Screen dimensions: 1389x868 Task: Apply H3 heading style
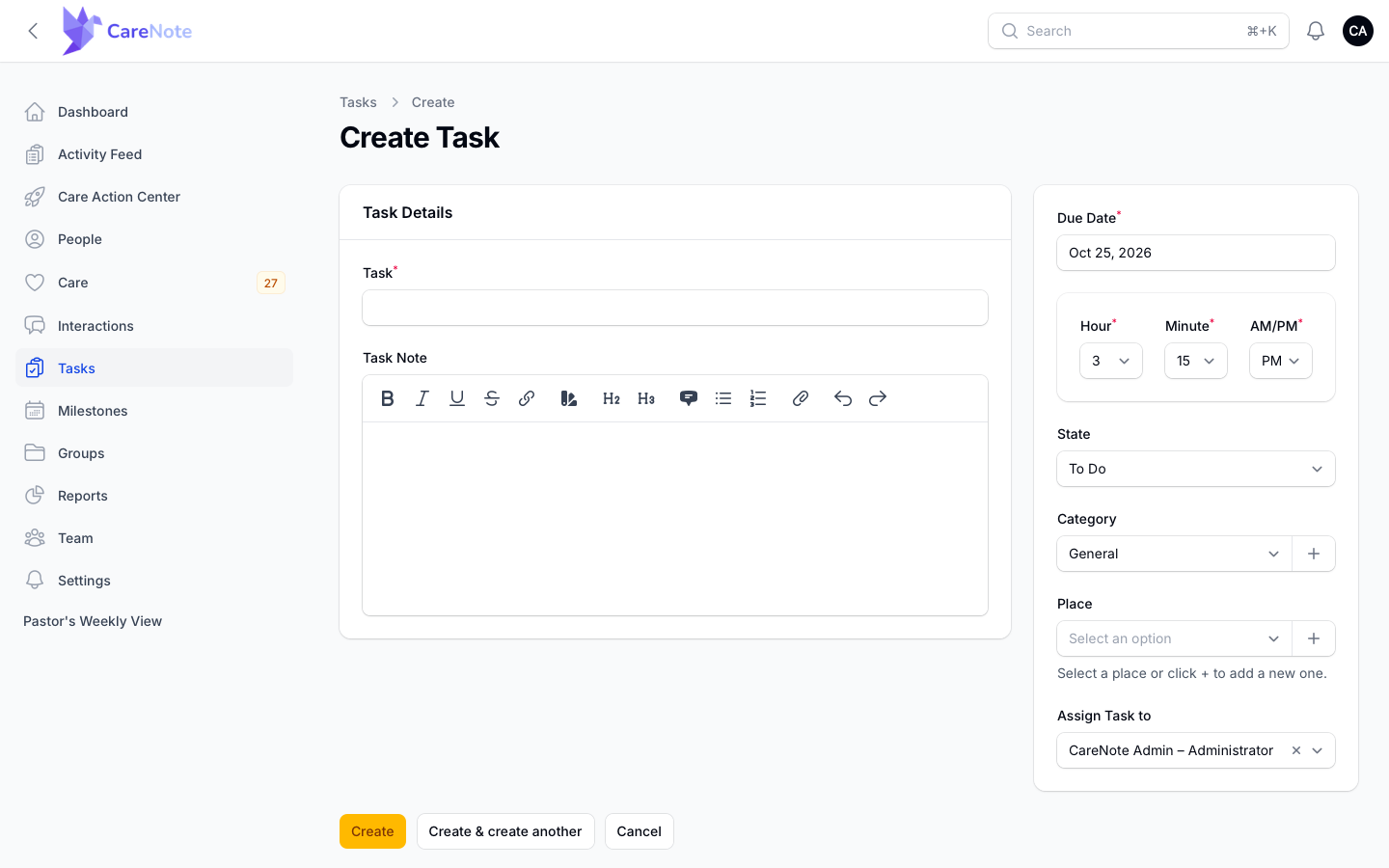pos(646,398)
